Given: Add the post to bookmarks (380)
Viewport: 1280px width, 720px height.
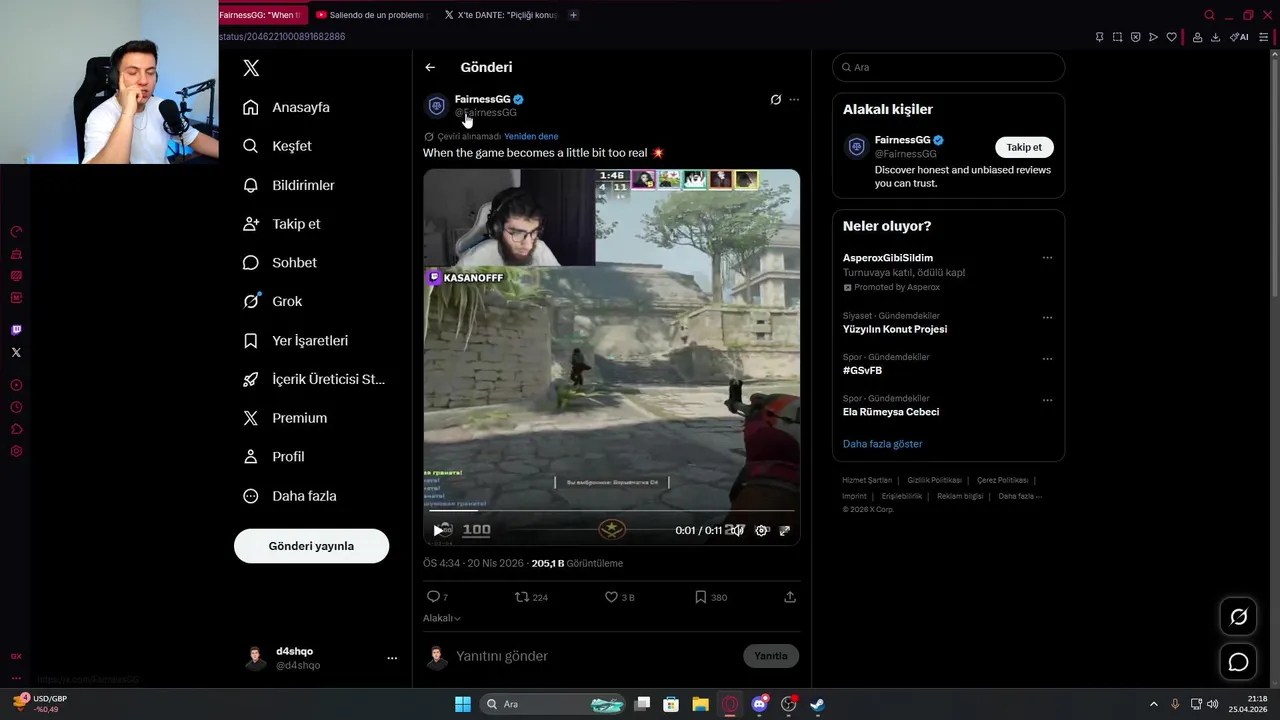Looking at the screenshot, I should (x=701, y=597).
